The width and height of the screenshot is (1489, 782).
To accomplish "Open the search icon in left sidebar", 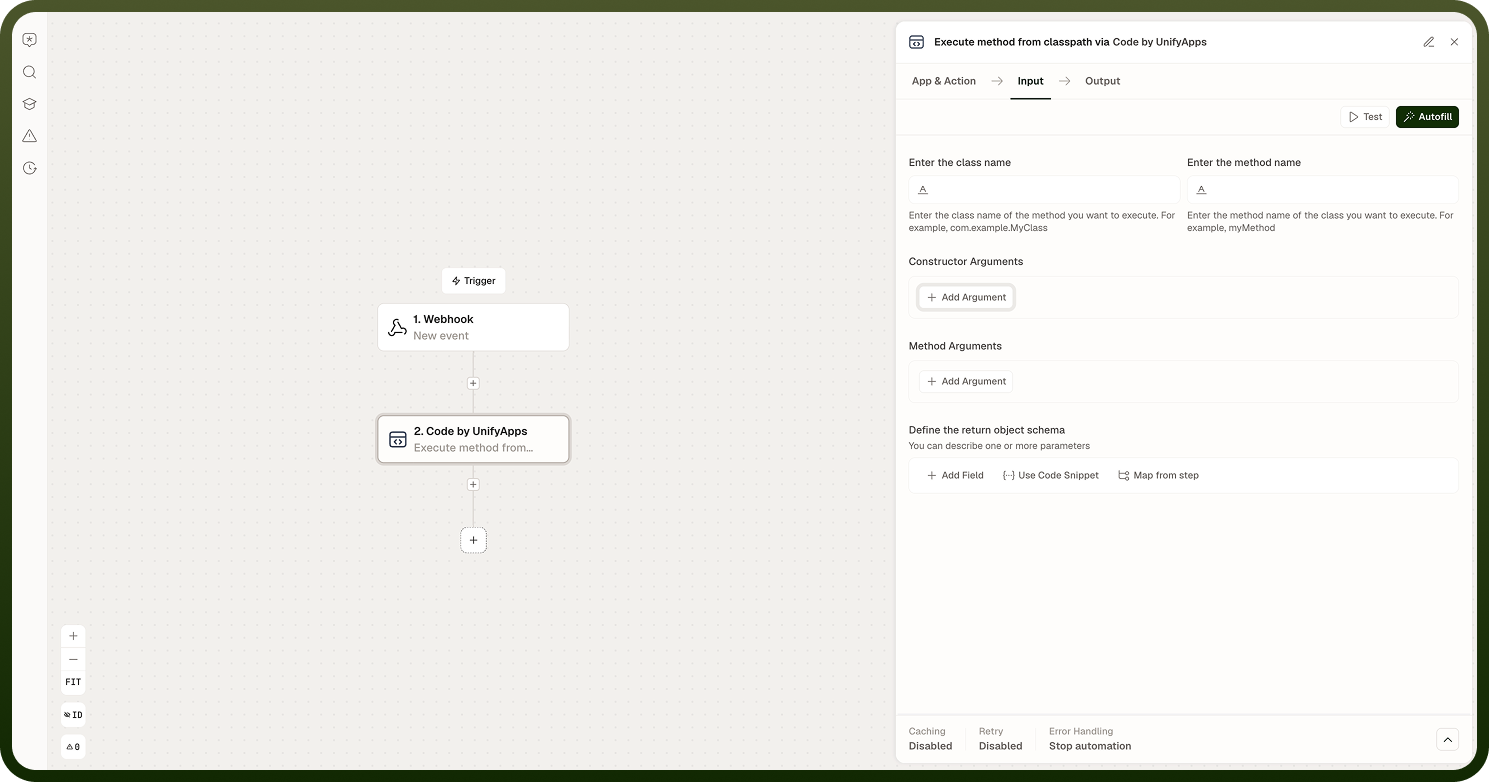I will 30,72.
